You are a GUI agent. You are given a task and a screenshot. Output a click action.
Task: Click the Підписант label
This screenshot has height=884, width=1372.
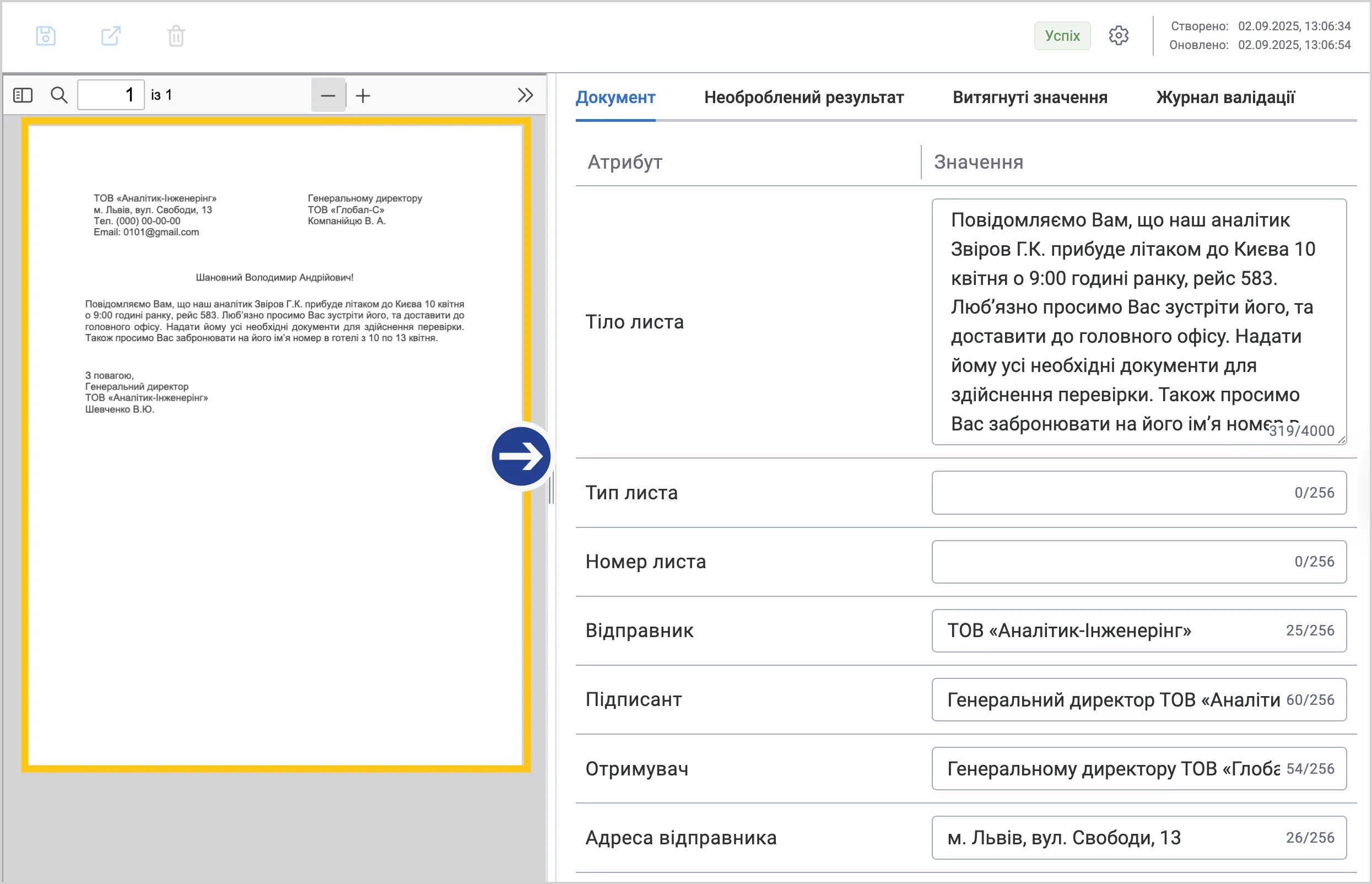634,700
